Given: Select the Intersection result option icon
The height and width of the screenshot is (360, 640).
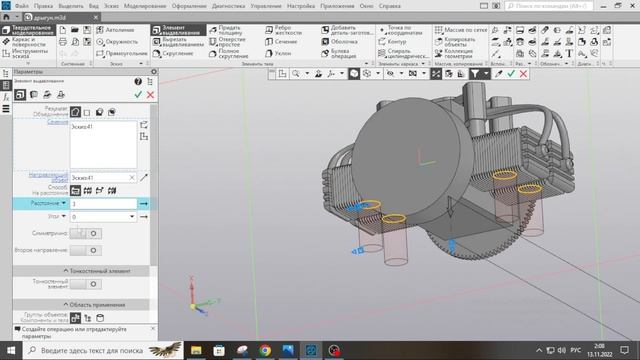Looking at the screenshot, I should click(x=111, y=112).
